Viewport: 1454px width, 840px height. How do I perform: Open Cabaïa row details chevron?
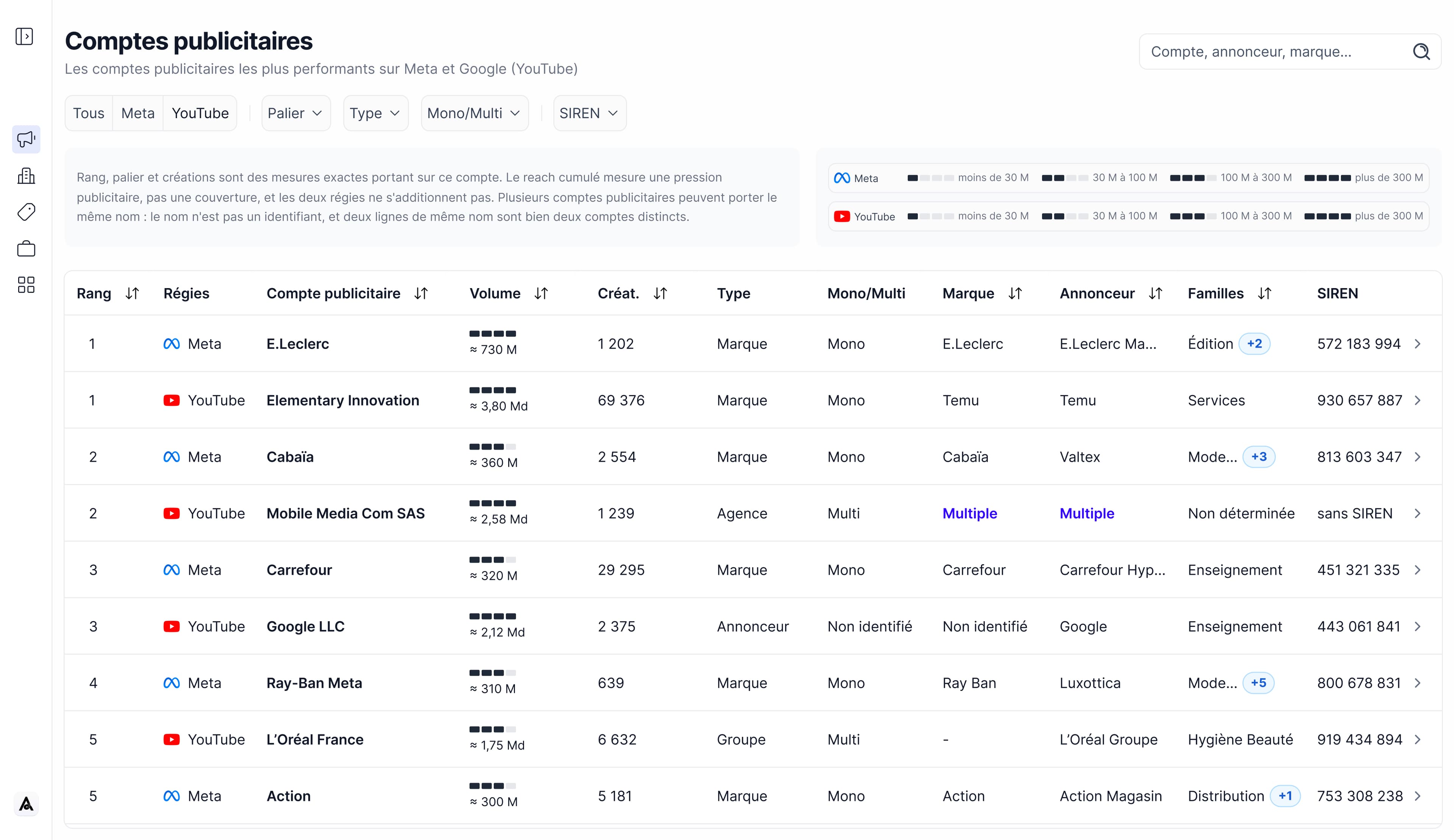1418,457
